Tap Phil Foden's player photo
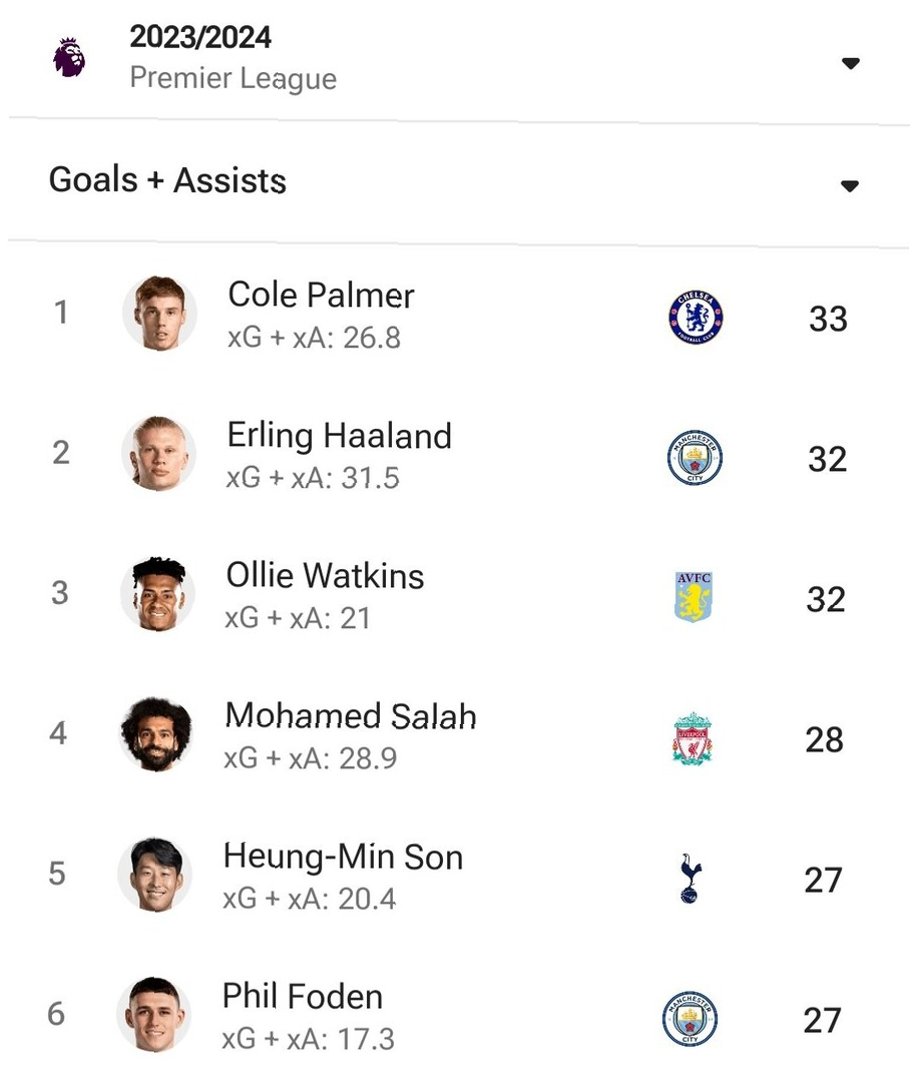 pyautogui.click(x=154, y=1015)
